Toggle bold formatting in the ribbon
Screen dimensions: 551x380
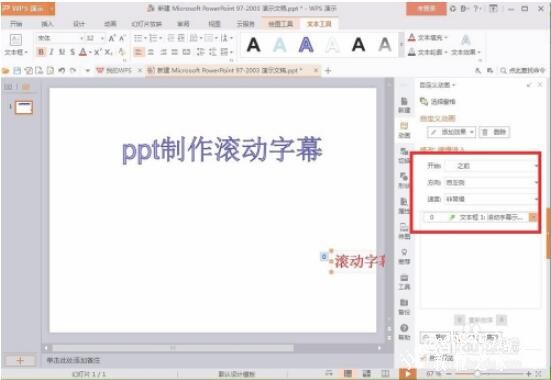click(x=41, y=52)
